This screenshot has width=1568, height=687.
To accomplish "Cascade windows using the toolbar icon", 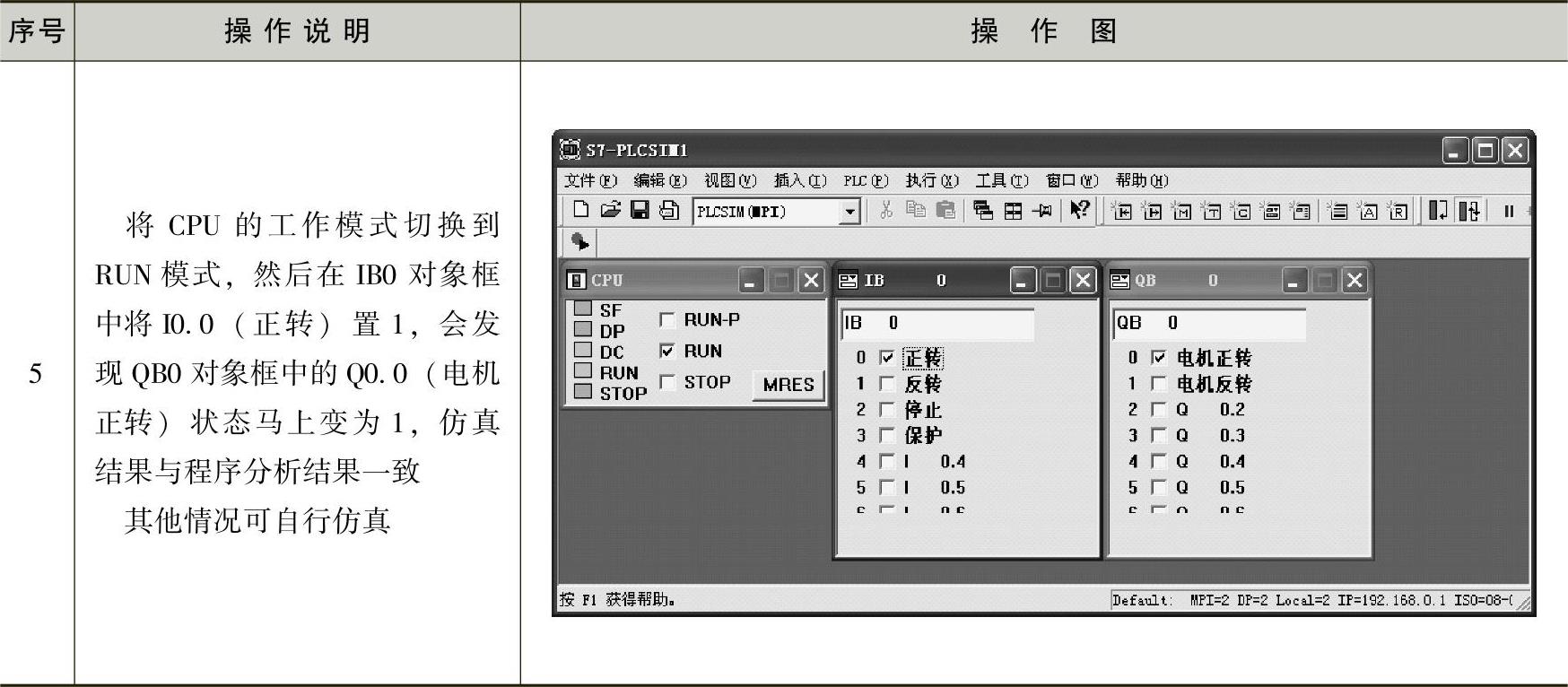I will (983, 211).
